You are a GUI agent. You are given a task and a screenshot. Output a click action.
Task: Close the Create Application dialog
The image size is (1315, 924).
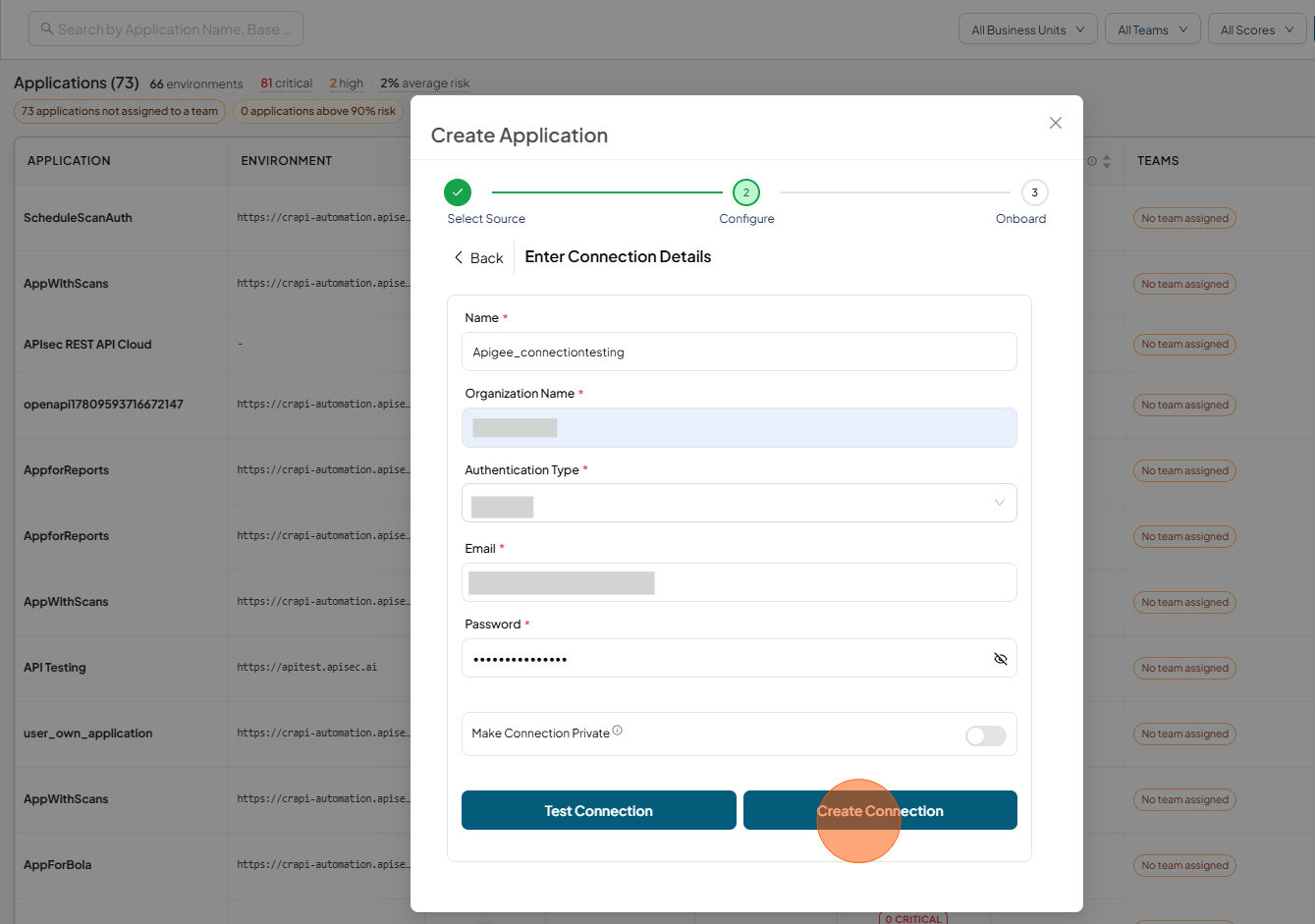(1056, 123)
